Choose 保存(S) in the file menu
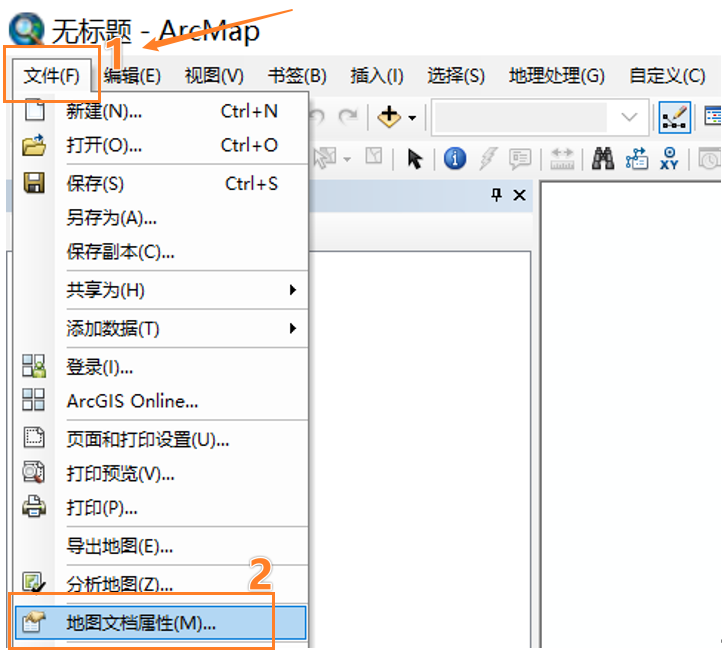Image resolution: width=722 pixels, height=653 pixels. click(160, 183)
